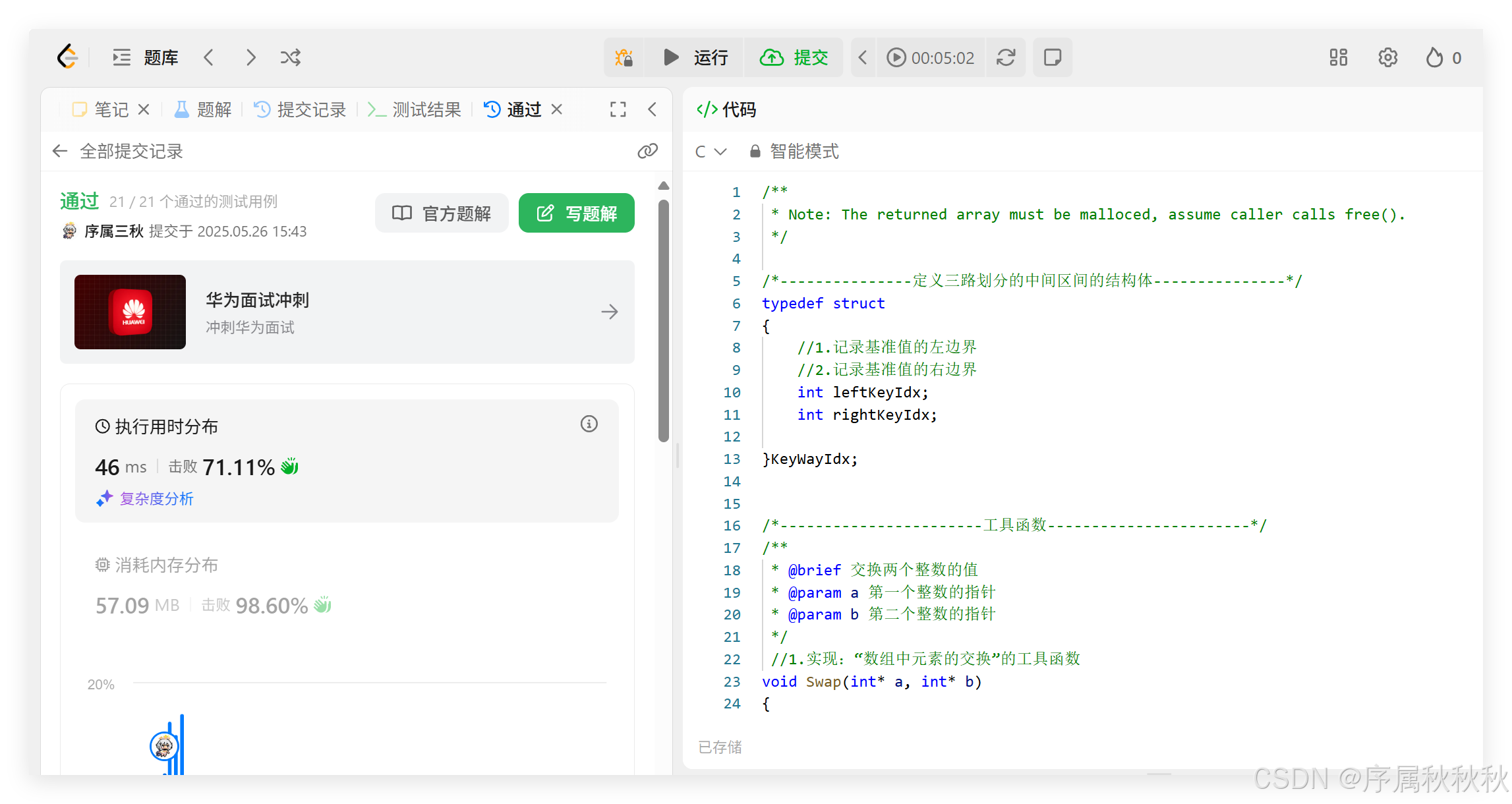Screen dimensions: 1512x804
Task: Collapse the timer section chevron
Action: [x=863, y=57]
